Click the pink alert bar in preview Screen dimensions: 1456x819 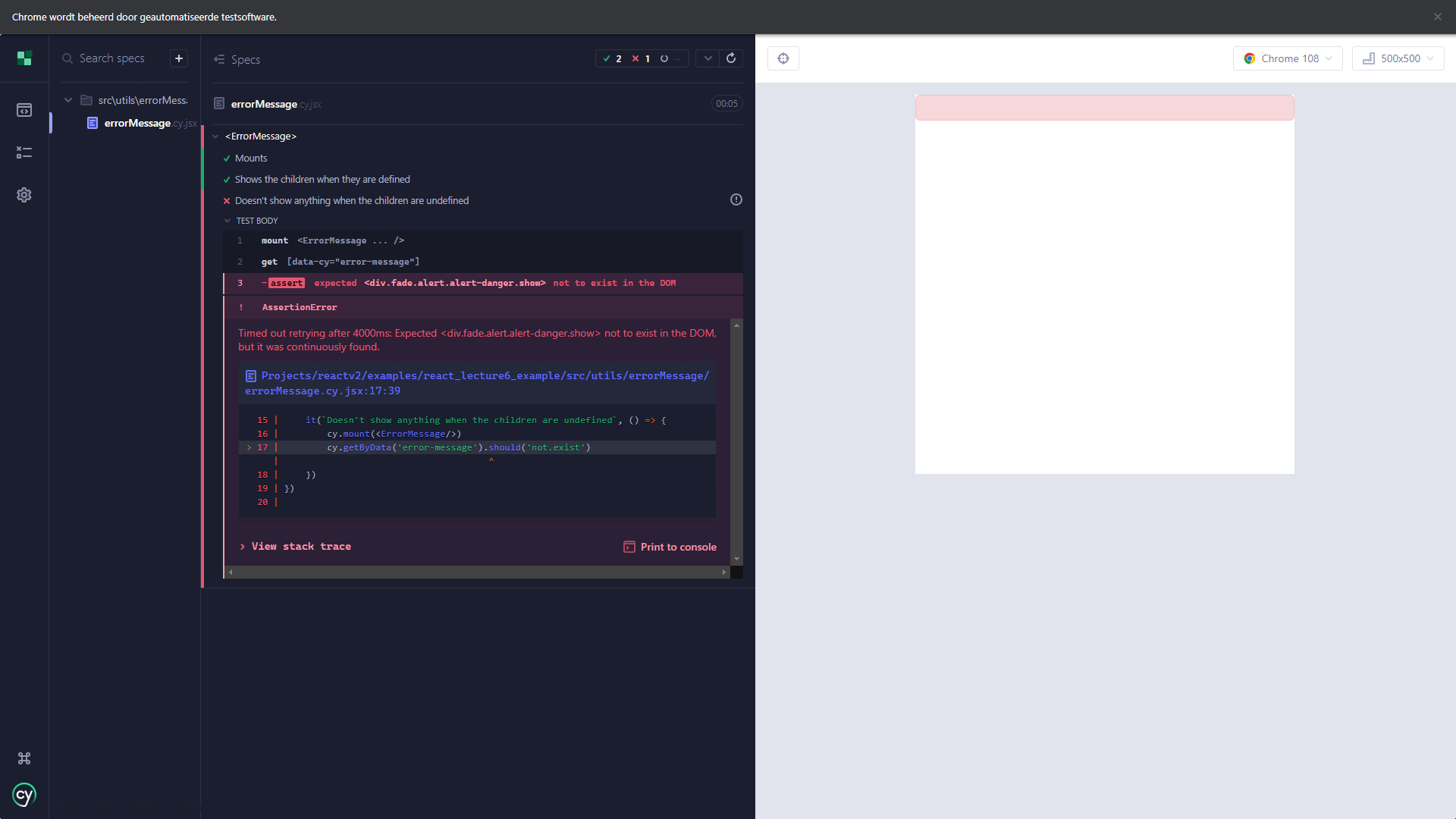(1104, 108)
